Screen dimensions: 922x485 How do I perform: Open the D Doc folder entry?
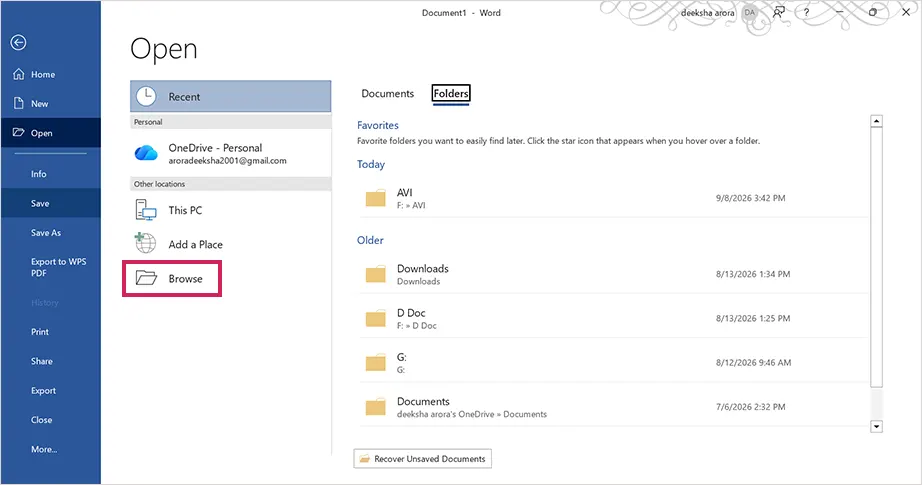click(x=613, y=319)
